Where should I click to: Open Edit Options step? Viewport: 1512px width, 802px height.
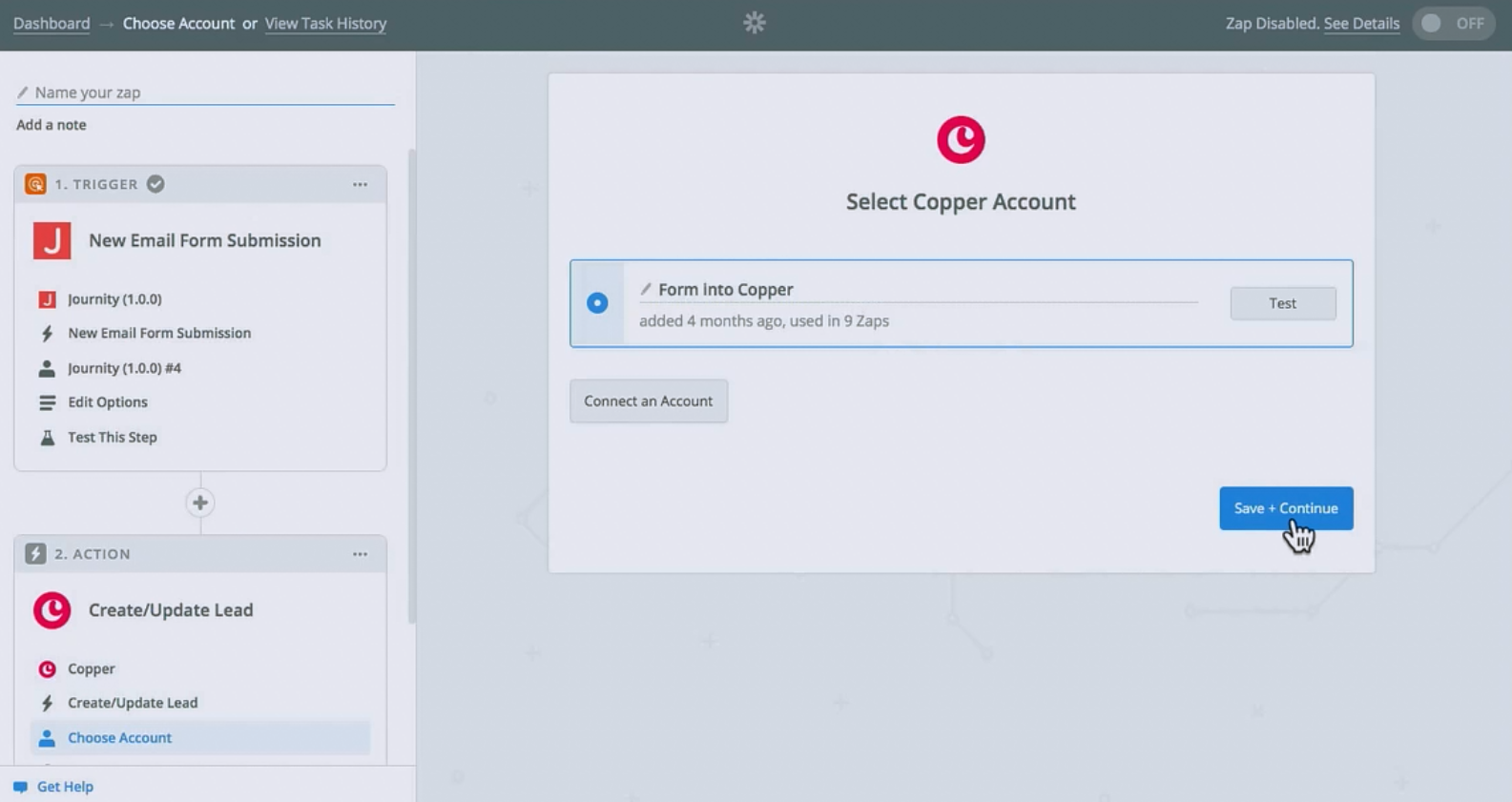[108, 402]
